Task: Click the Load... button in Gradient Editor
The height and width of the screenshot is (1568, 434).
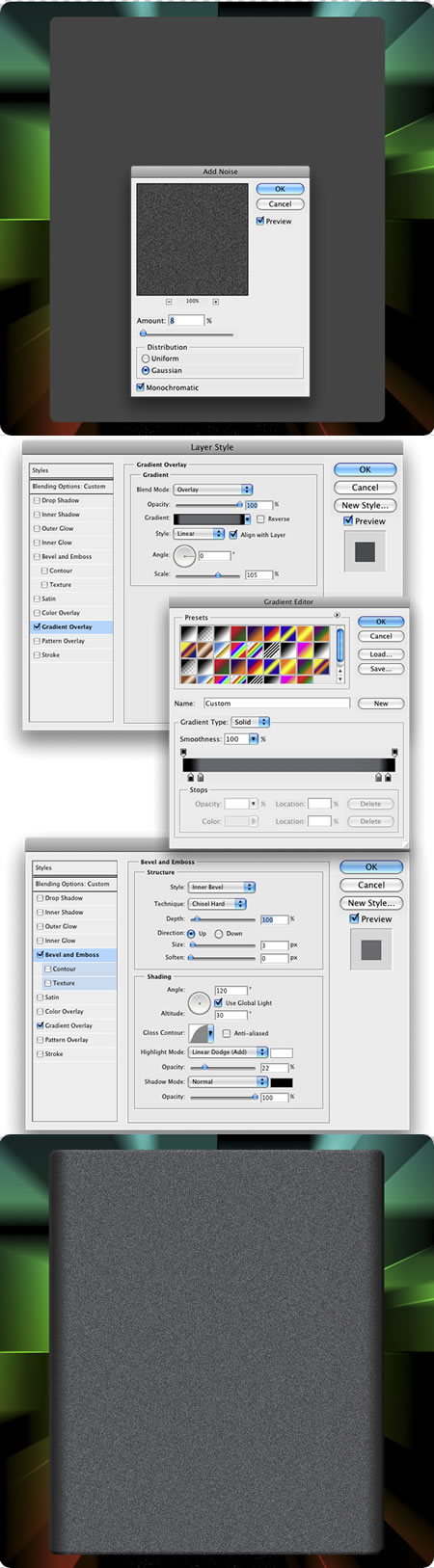Action: [381, 653]
